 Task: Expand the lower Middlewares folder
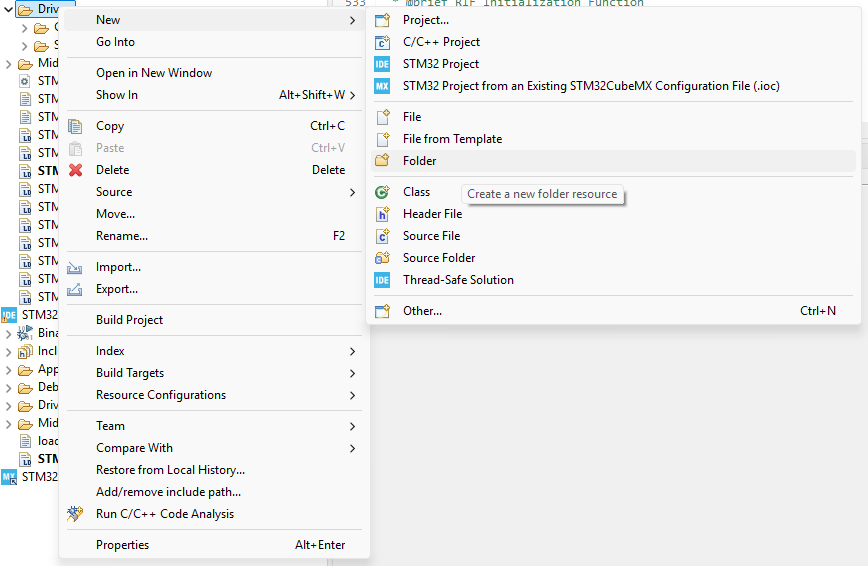8,424
